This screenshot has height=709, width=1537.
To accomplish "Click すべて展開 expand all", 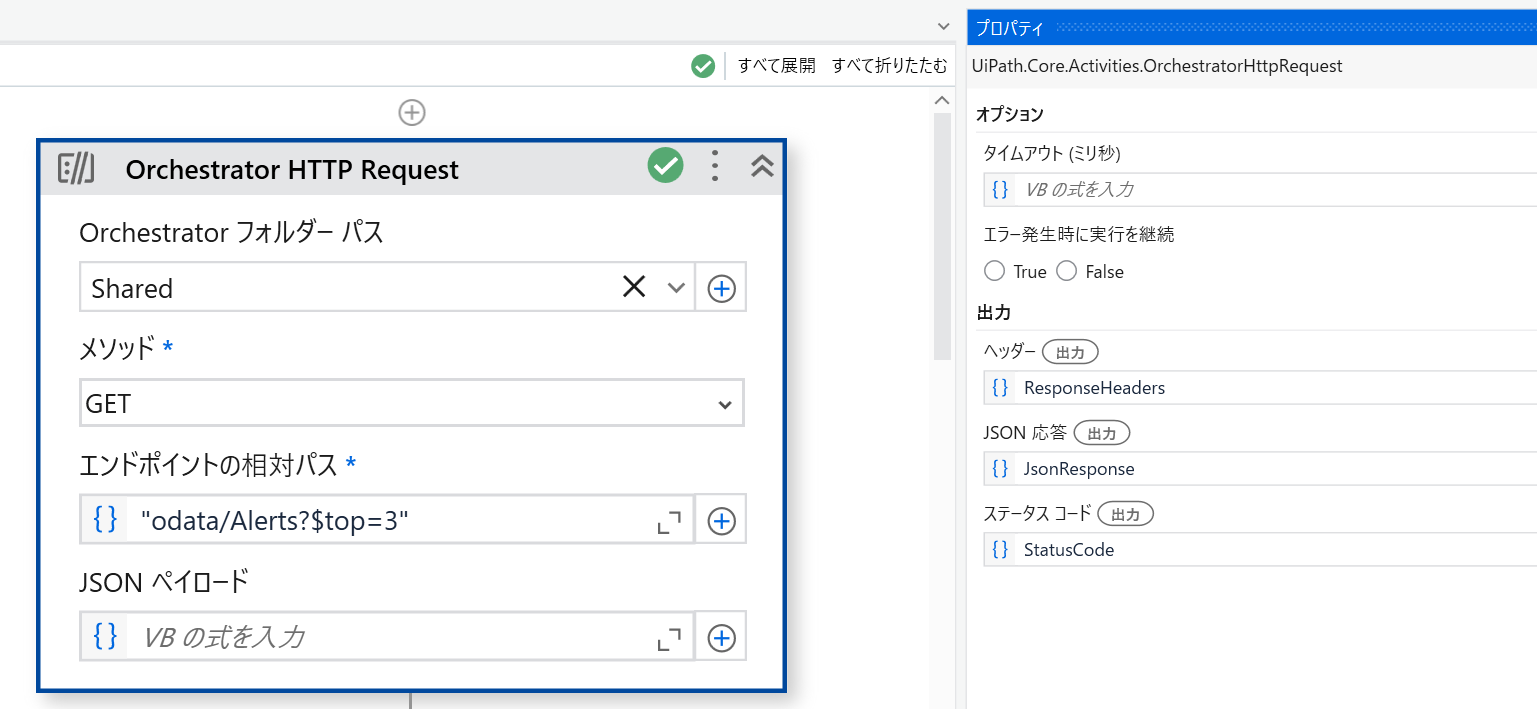I will coord(777,66).
